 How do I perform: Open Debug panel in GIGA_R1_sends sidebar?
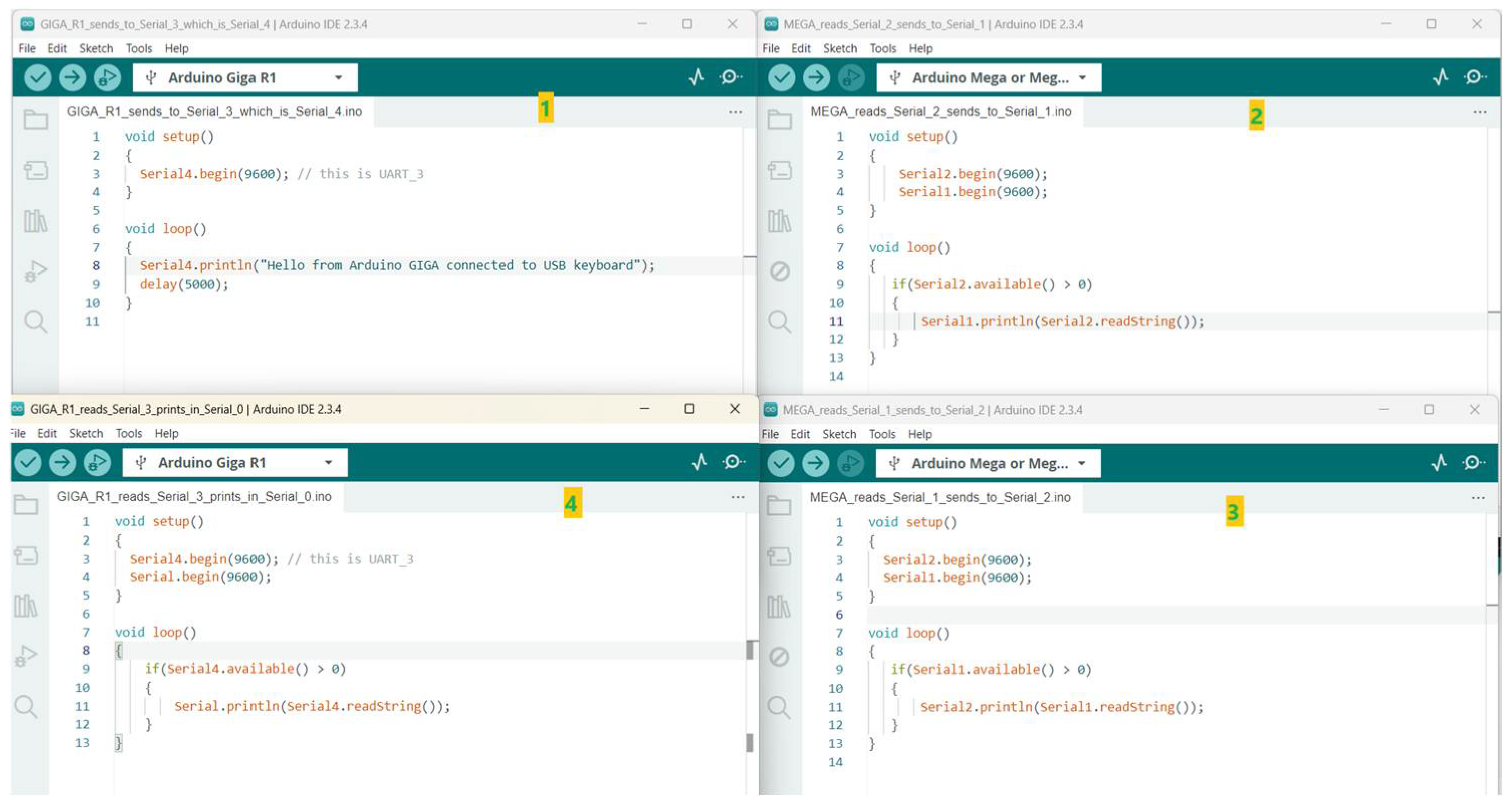[x=35, y=271]
